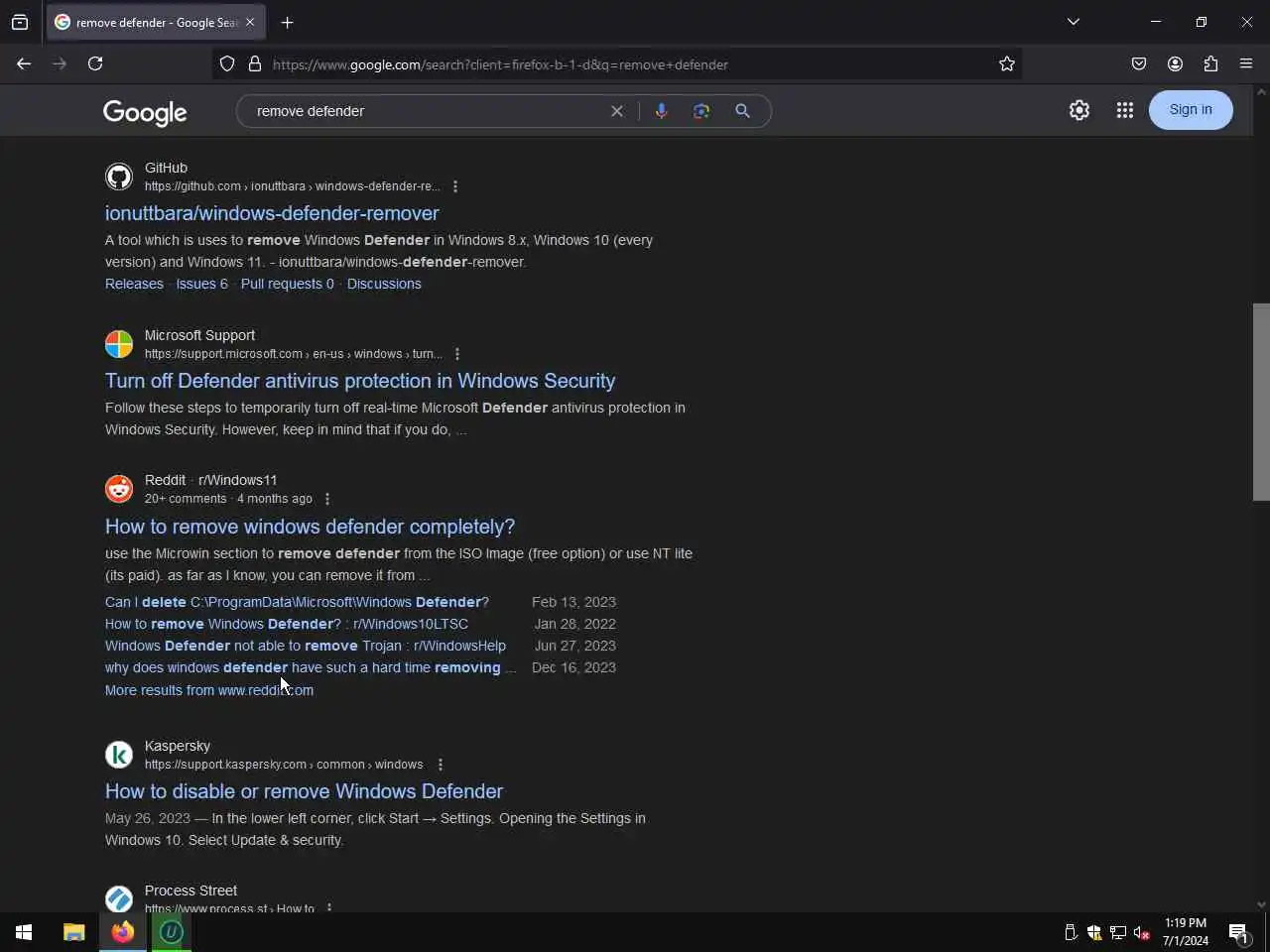Open File Explorer from the taskbar
1270x952 pixels.
click(74, 932)
